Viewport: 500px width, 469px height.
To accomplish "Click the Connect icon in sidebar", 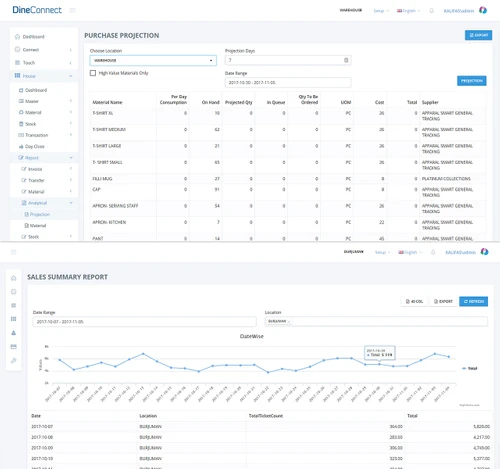I will click(x=17, y=49).
